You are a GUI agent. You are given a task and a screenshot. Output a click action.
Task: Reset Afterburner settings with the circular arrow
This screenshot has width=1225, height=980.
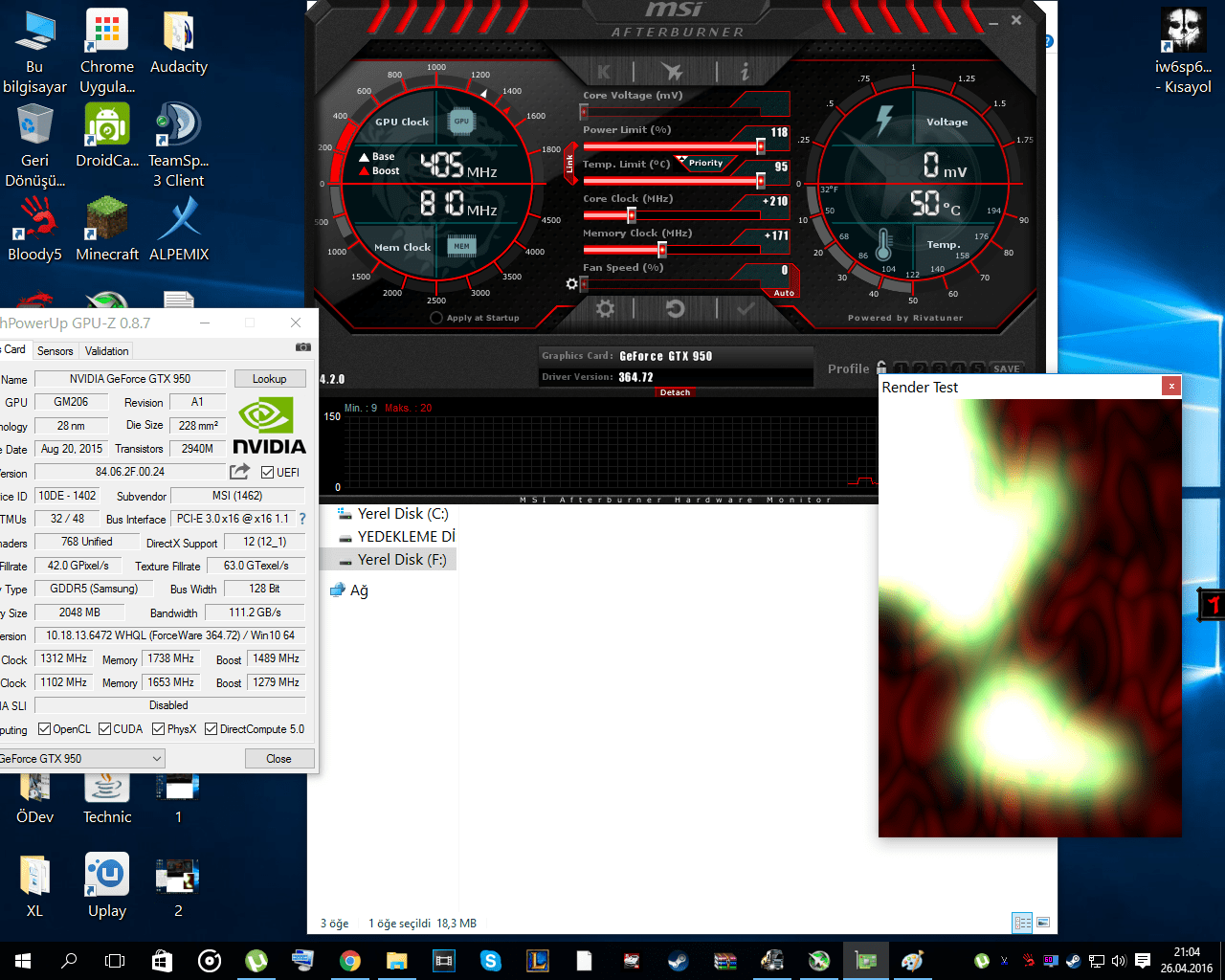(x=676, y=308)
